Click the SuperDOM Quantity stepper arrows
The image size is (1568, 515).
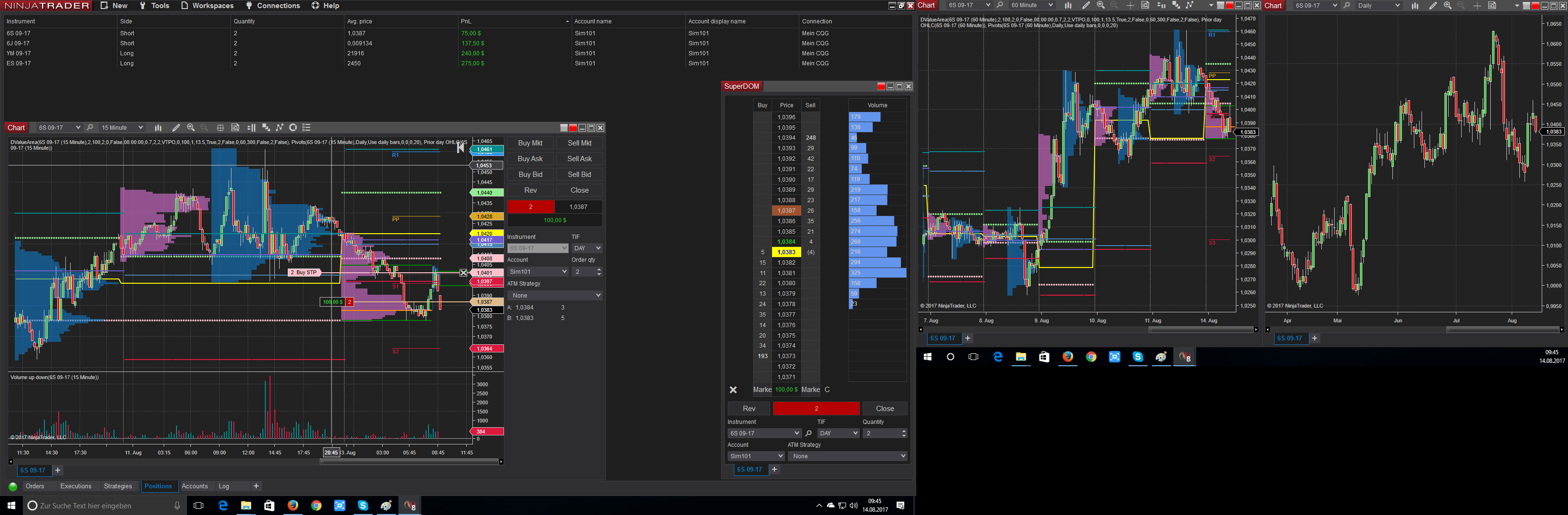904,433
